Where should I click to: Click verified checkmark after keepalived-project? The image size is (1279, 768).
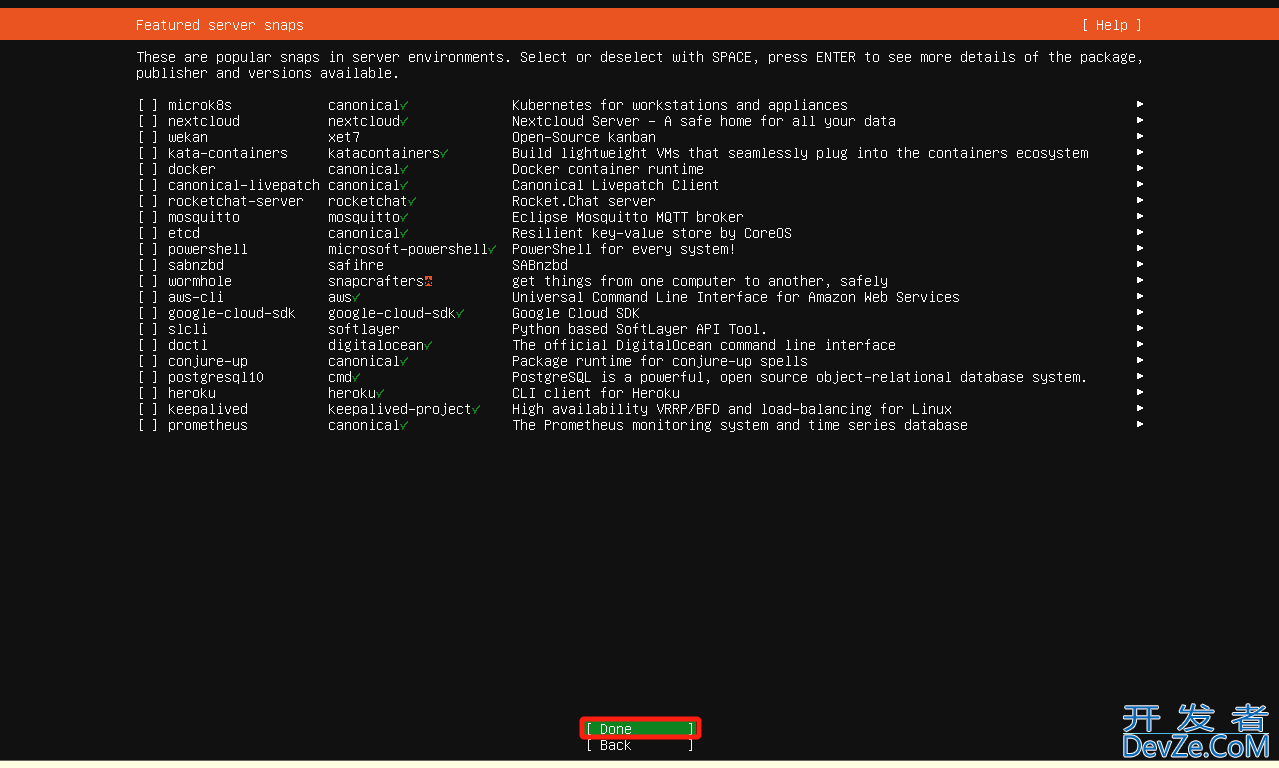click(x=476, y=409)
